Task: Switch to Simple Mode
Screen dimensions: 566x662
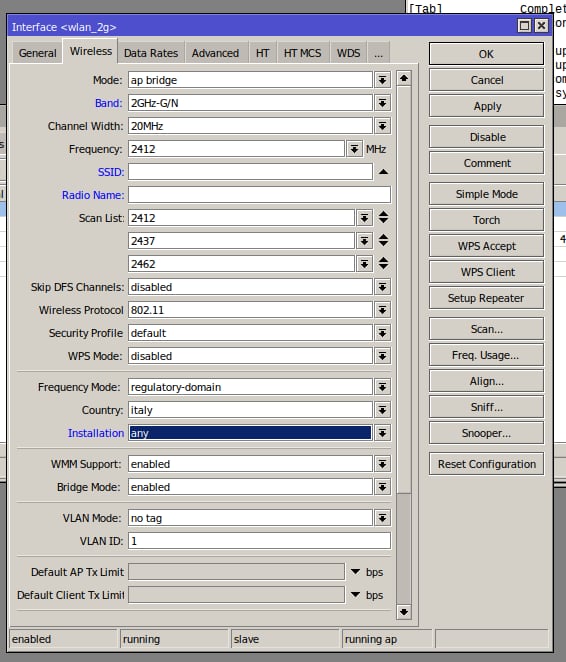Action: [486, 194]
